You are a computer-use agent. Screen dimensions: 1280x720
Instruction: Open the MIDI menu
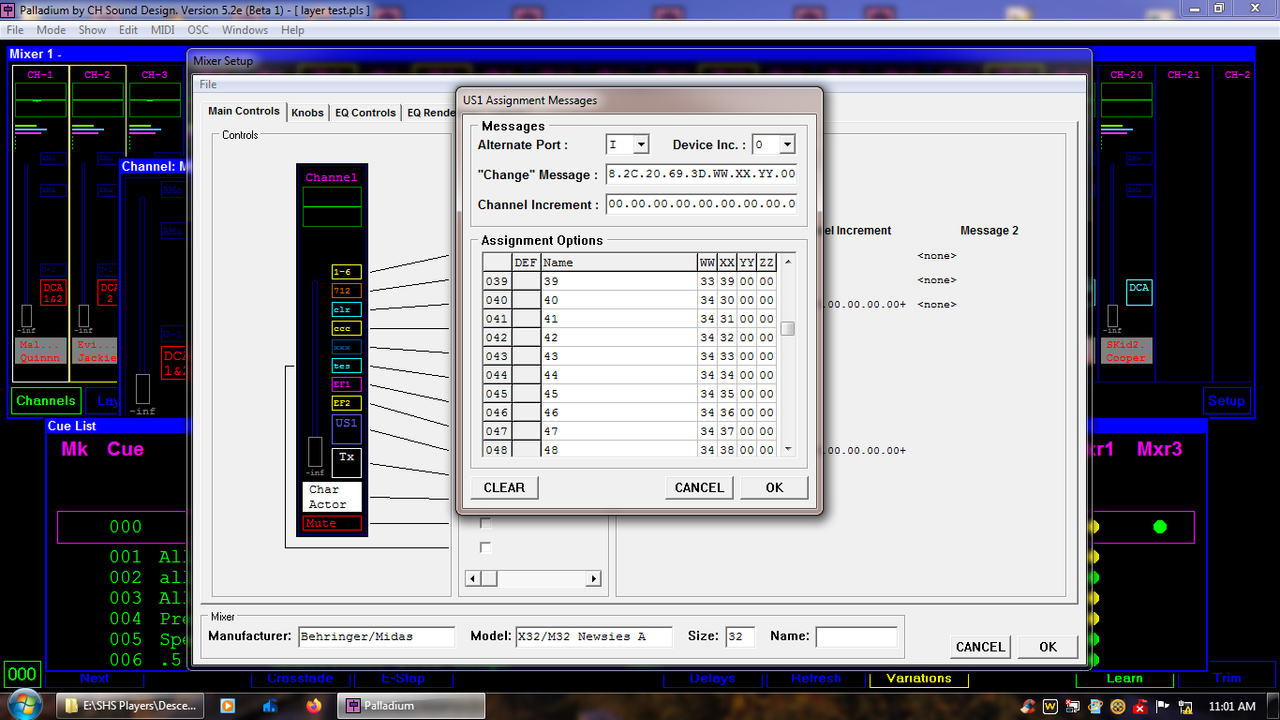click(162, 30)
